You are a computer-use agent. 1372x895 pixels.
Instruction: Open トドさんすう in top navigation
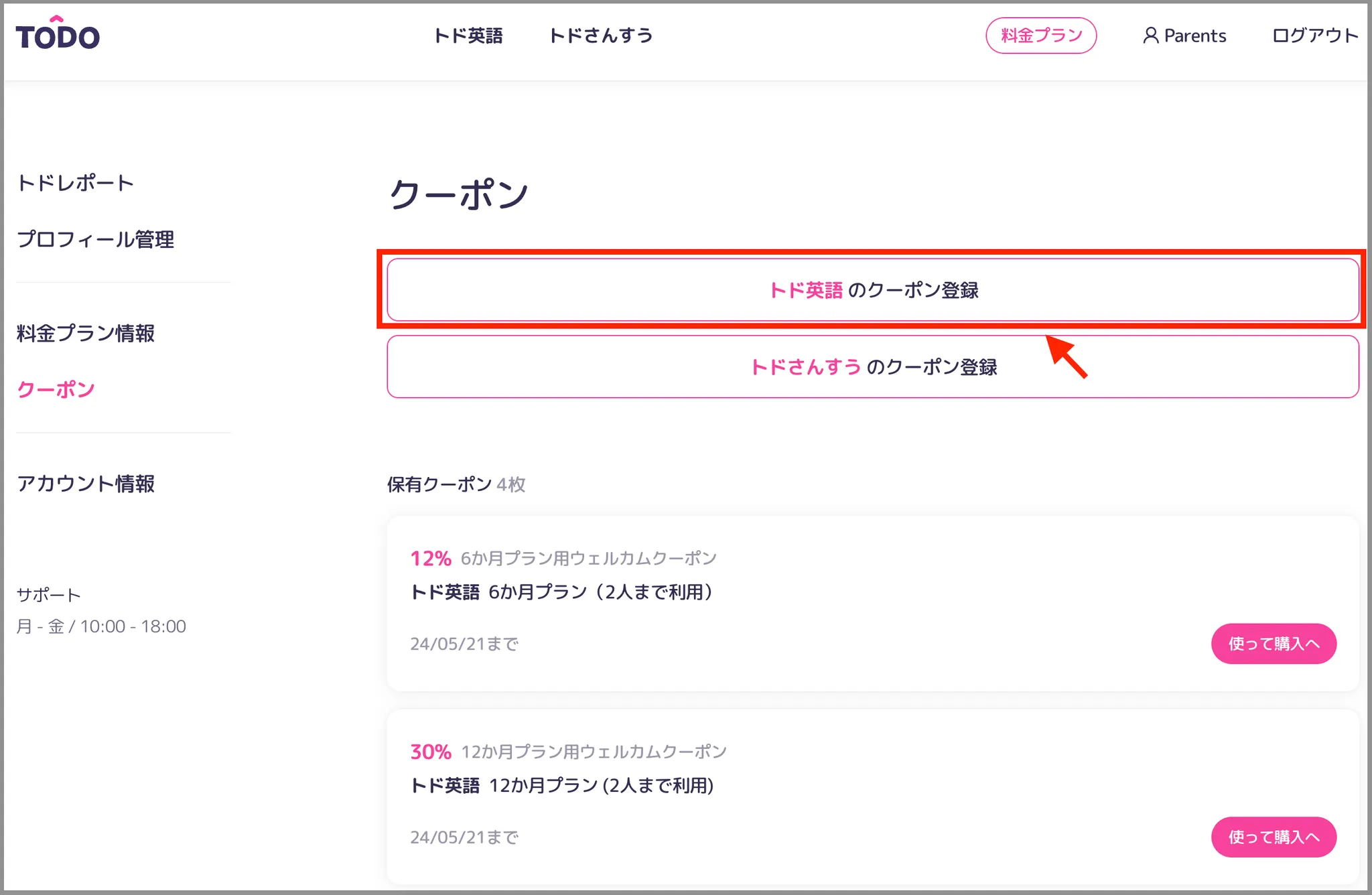pos(600,36)
